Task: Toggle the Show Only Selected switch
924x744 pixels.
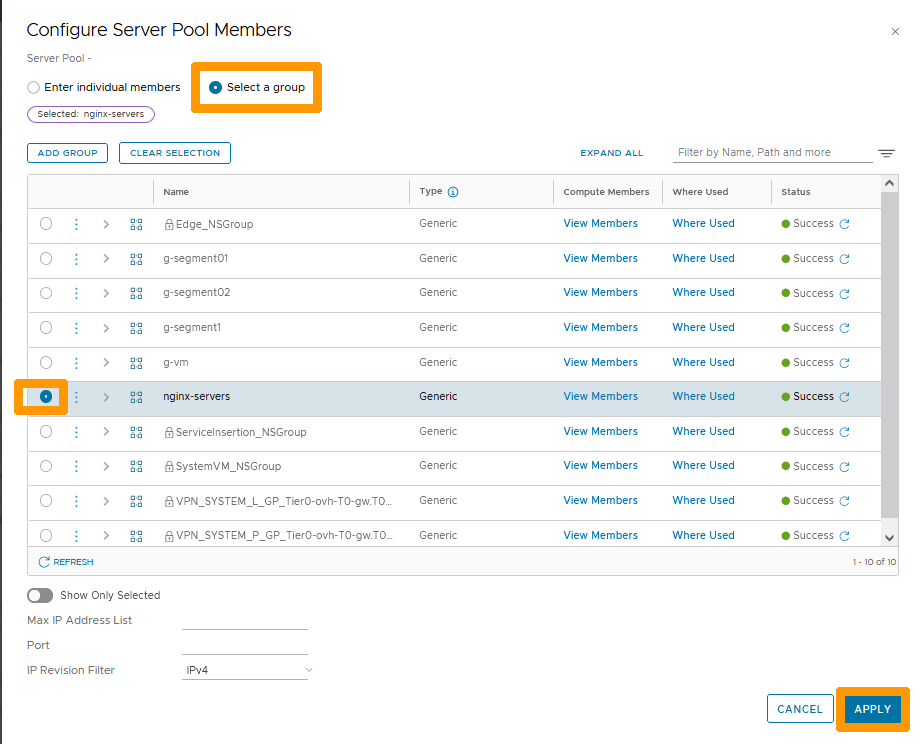Action: 40,595
